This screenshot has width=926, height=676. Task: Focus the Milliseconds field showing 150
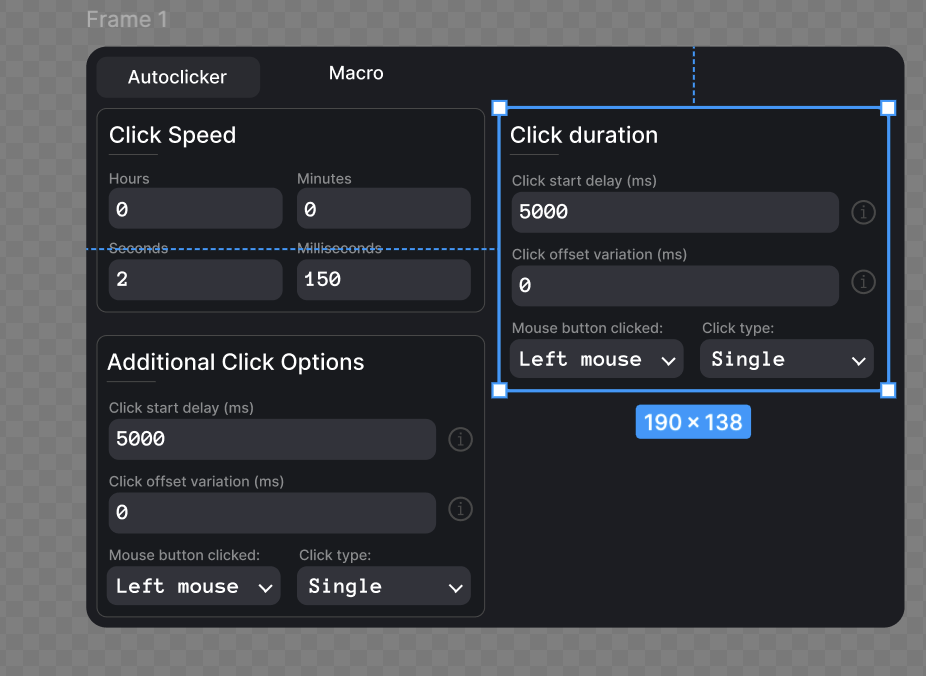point(383,280)
